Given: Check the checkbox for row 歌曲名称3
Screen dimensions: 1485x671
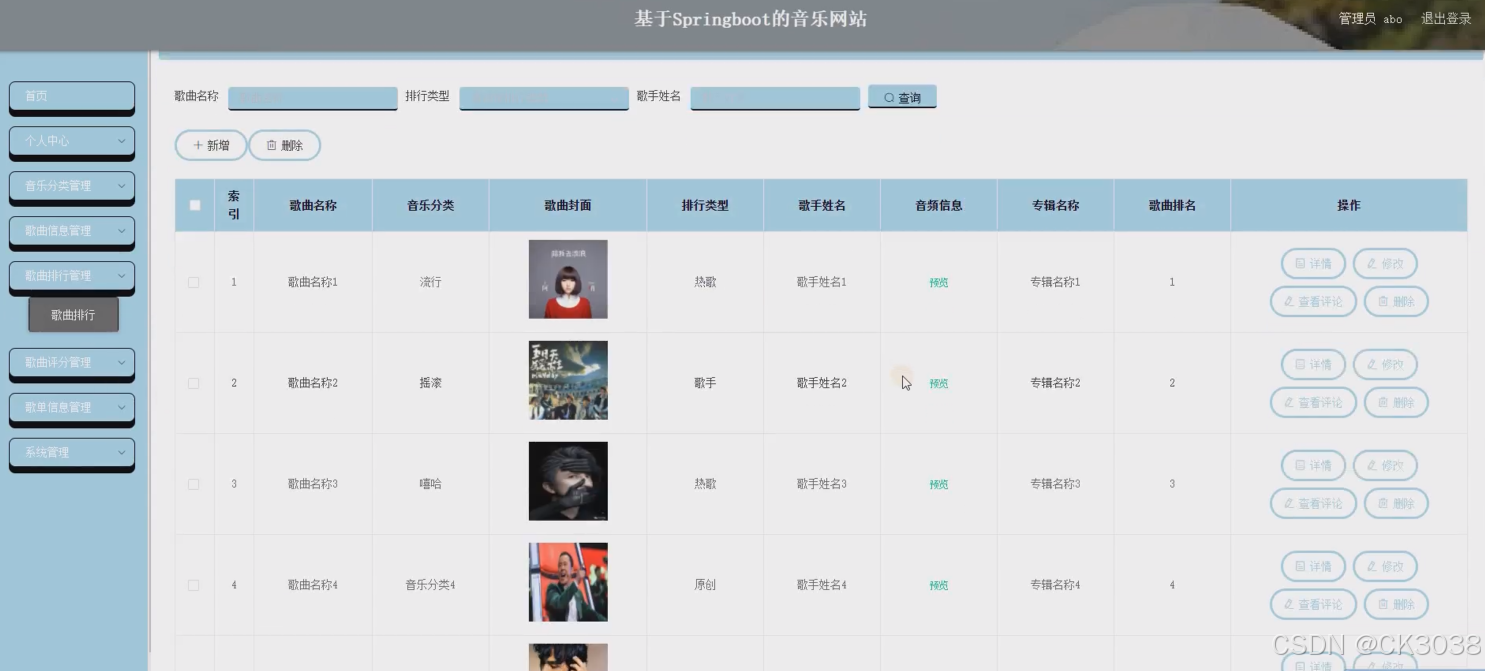Looking at the screenshot, I should pyautogui.click(x=194, y=484).
